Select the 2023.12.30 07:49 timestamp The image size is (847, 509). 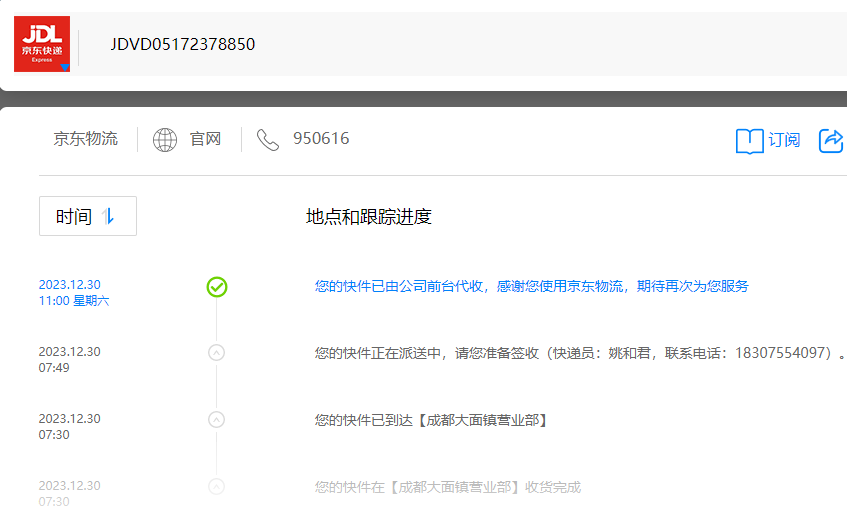(x=70, y=359)
